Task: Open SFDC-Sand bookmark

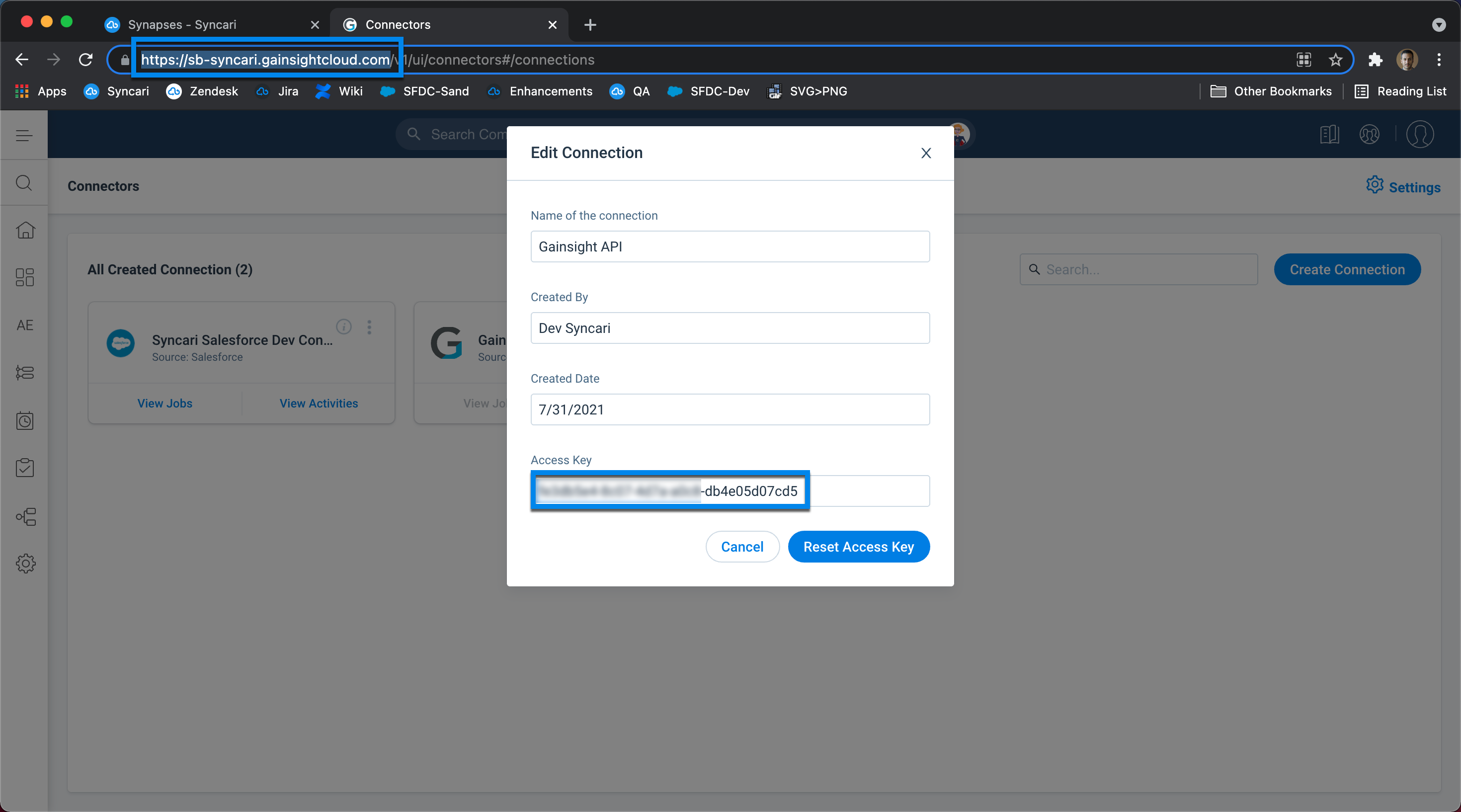Action: [425, 91]
